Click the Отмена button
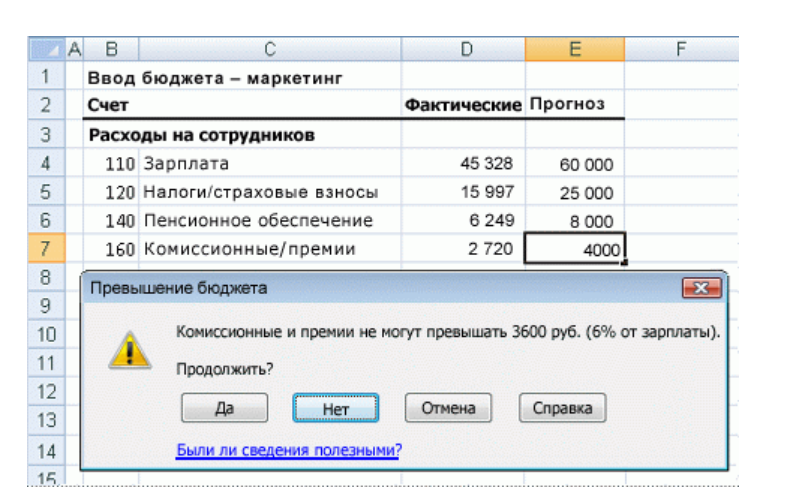Viewport: 795px width, 502px height. (446, 408)
